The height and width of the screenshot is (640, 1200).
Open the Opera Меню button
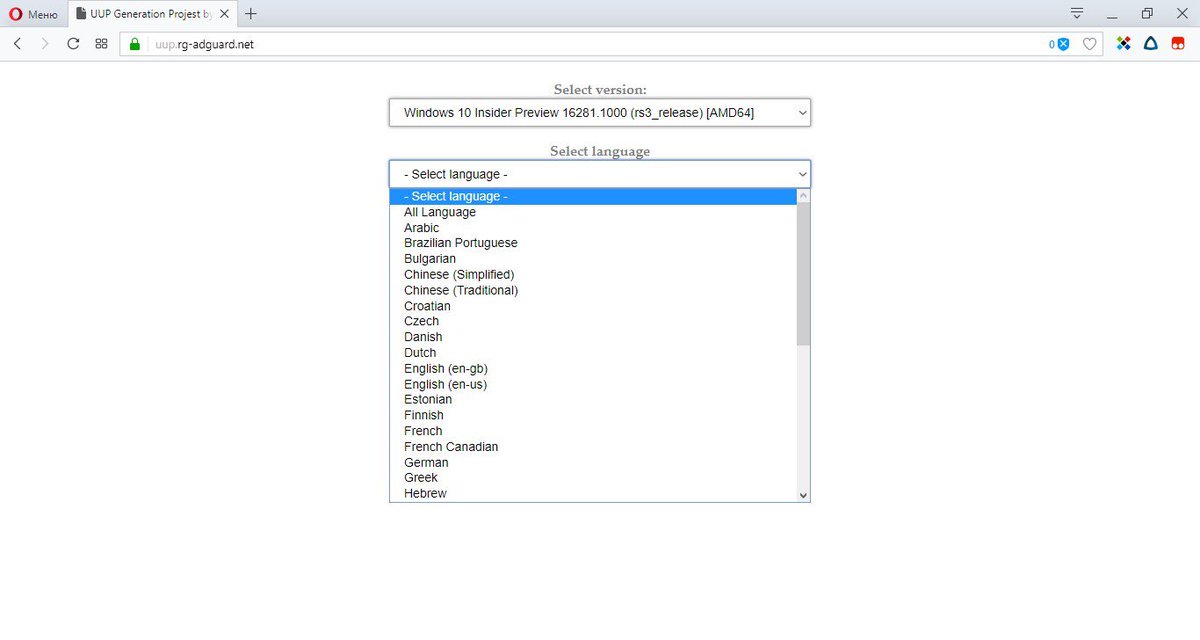[x=34, y=14]
